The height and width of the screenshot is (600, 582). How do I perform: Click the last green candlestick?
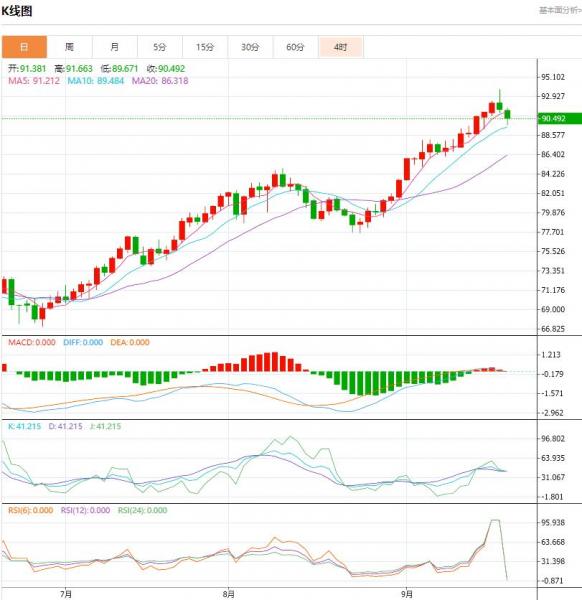point(507,114)
